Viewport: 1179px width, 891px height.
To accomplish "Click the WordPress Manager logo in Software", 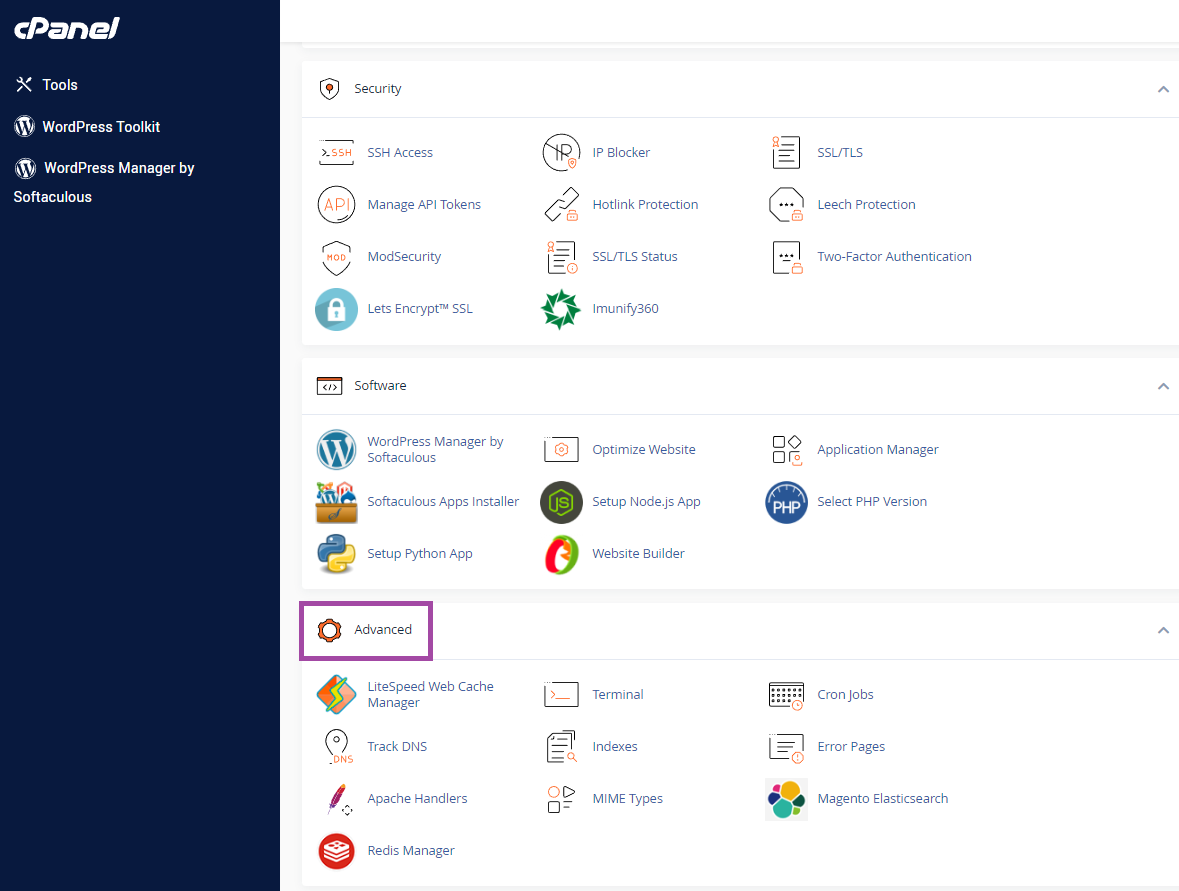I will pos(336,450).
